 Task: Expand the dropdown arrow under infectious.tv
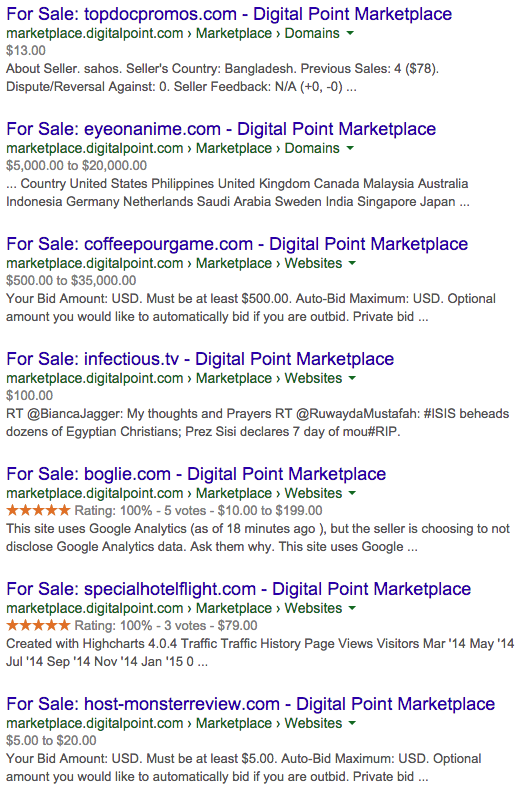352,378
